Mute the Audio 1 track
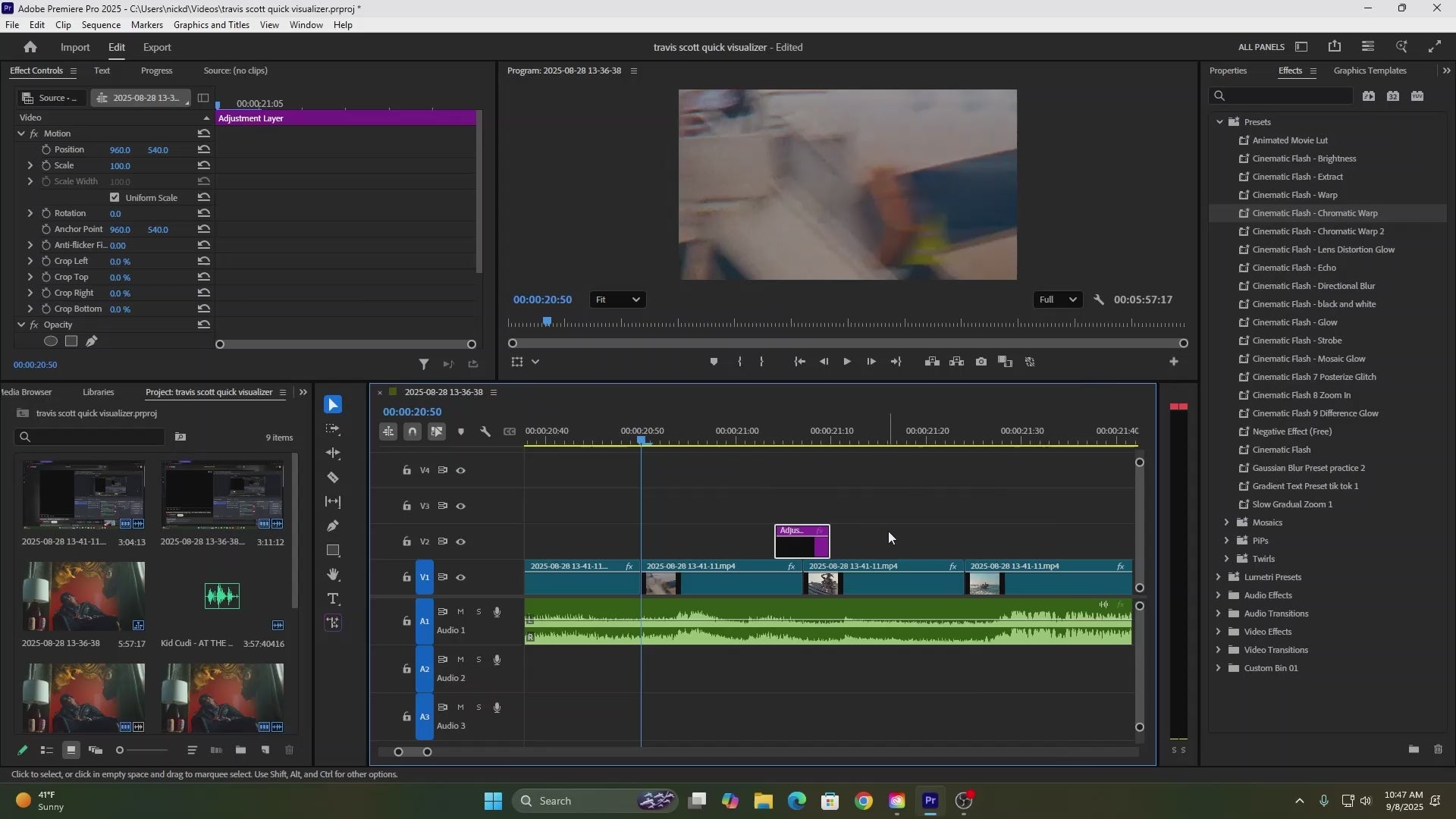1456x819 pixels. tap(460, 611)
